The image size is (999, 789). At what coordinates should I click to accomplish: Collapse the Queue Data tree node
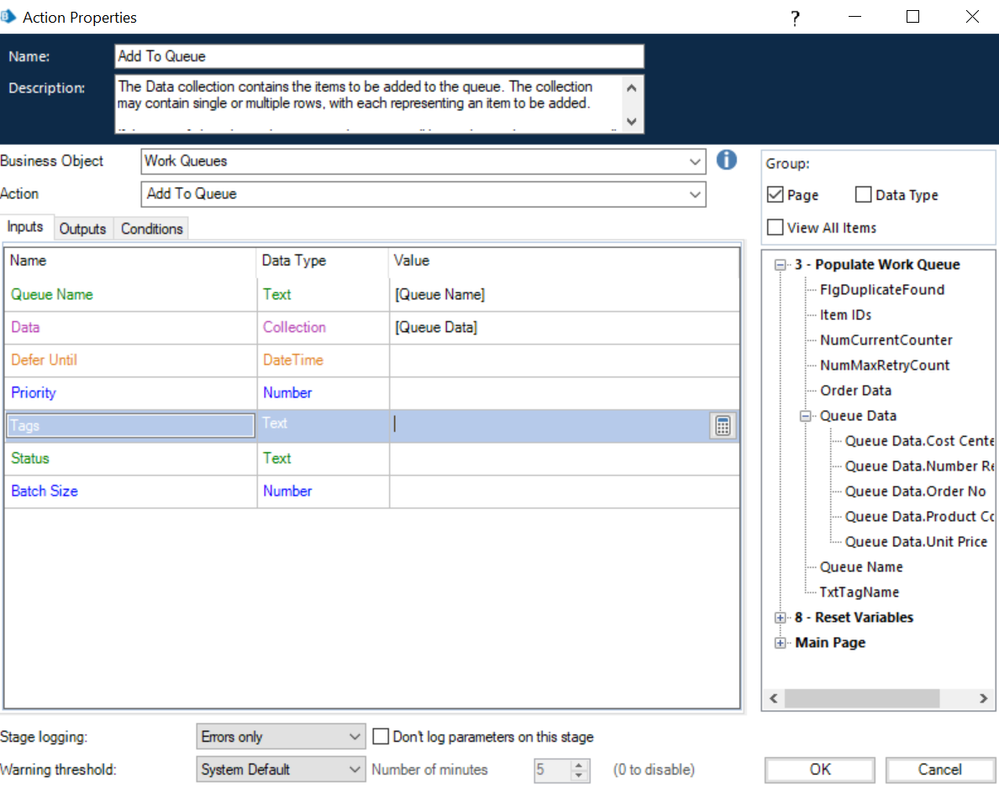(806, 416)
